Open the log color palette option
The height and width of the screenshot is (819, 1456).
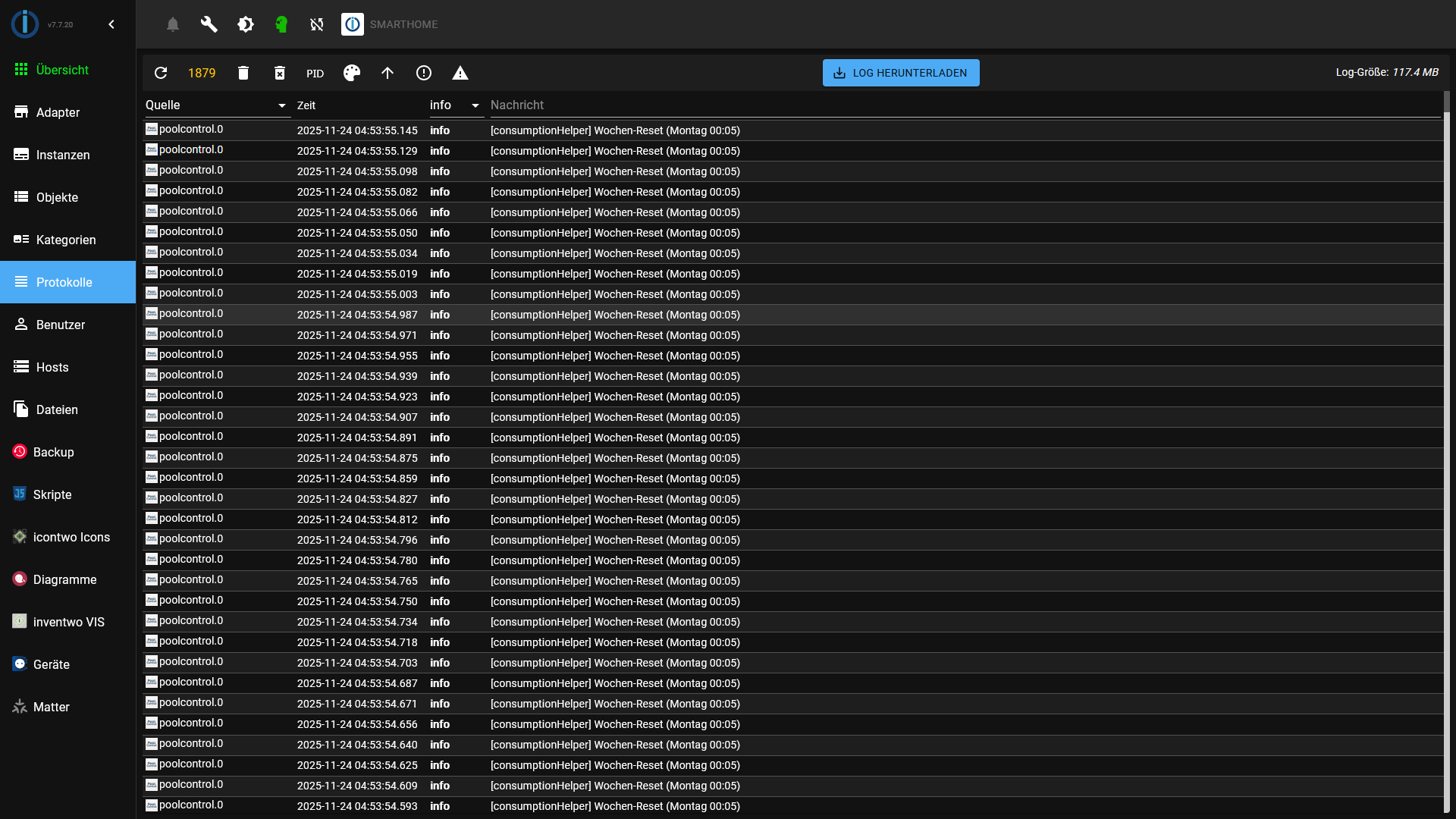click(351, 73)
